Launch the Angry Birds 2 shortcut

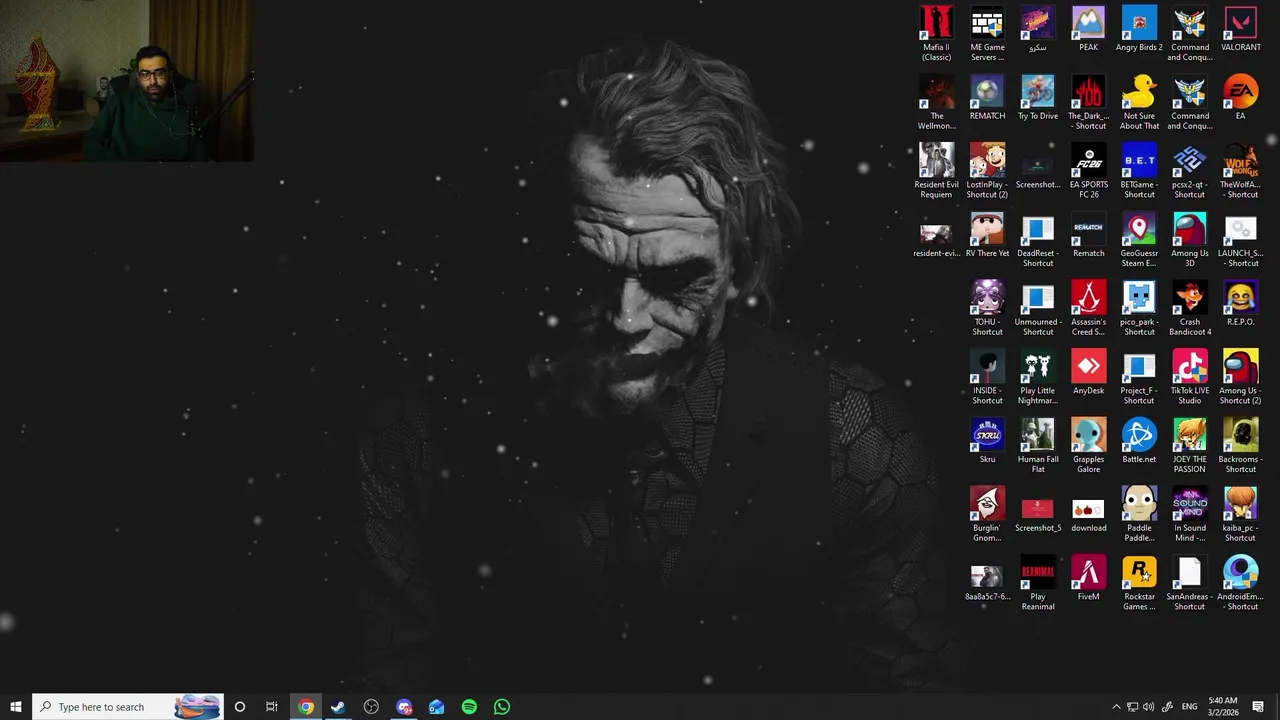[1139, 29]
